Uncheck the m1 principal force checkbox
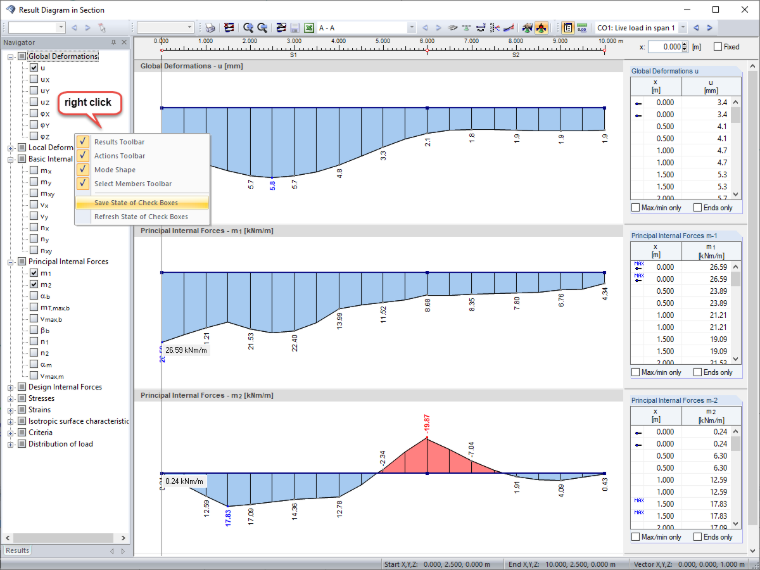 33,273
